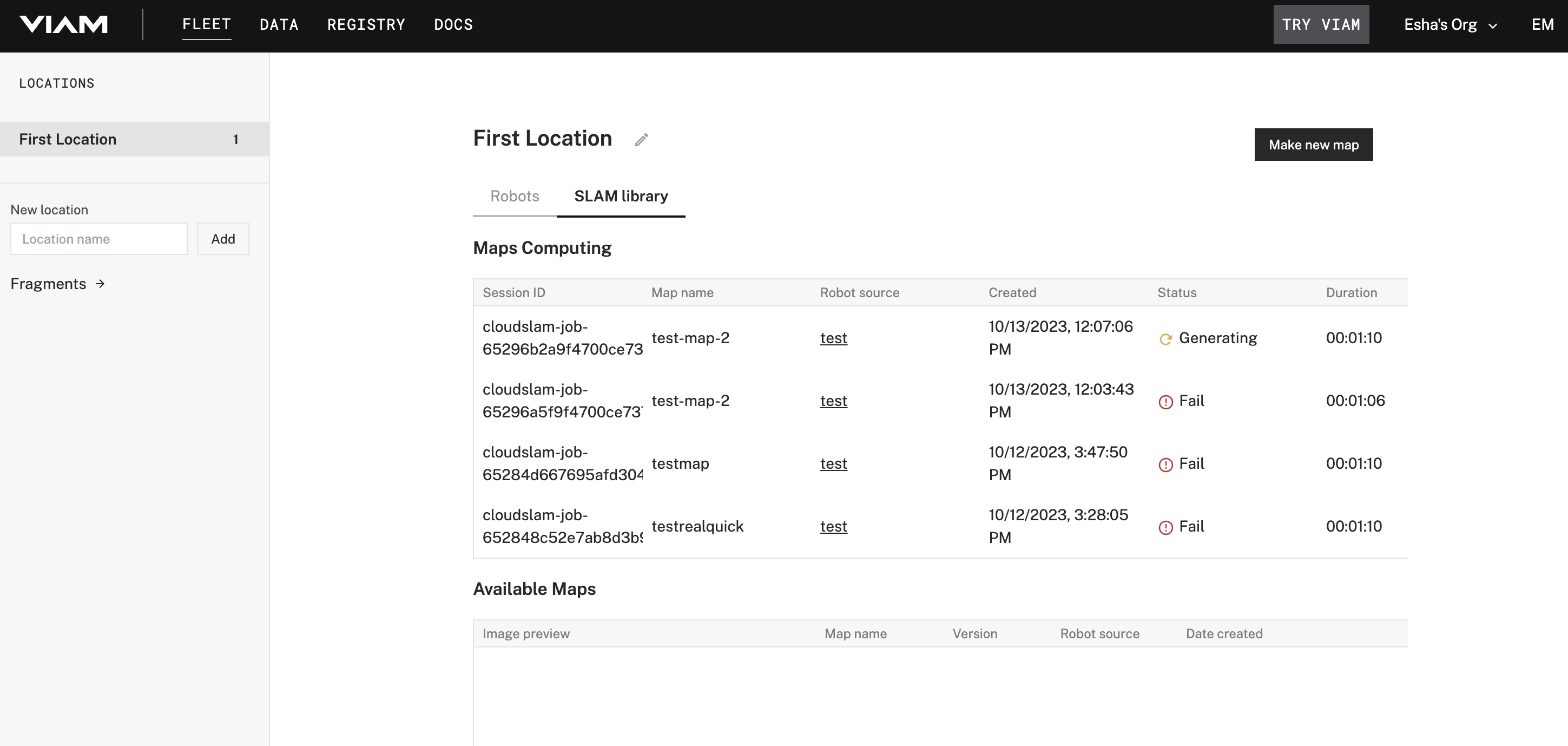Switch to the Robots view
The width and height of the screenshot is (1568, 746).
(515, 196)
